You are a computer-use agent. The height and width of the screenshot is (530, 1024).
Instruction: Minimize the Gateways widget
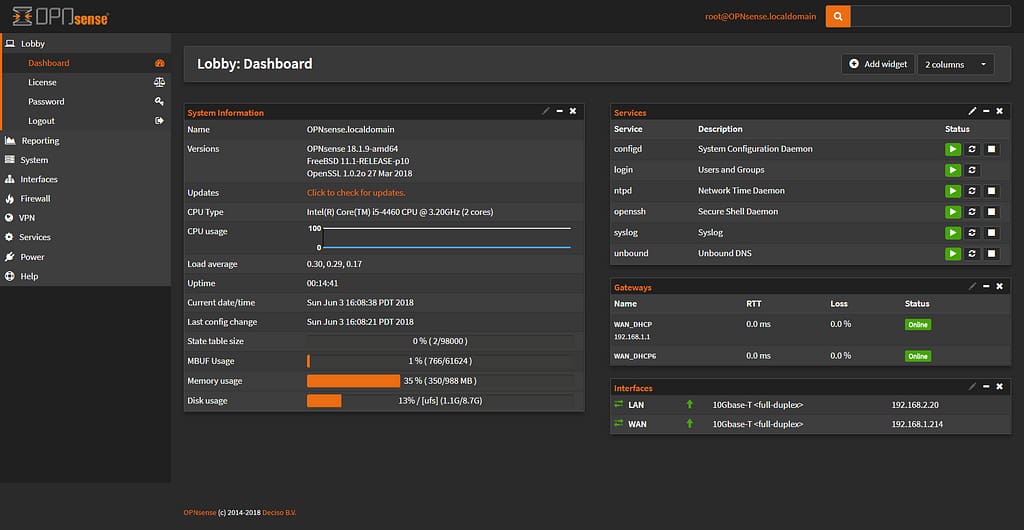click(986, 286)
